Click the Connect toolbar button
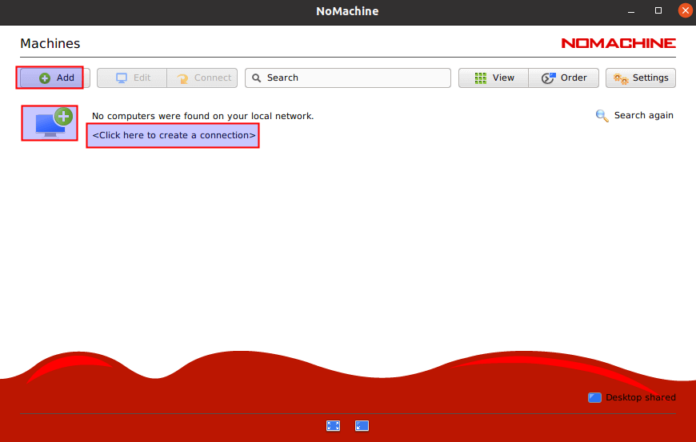This screenshot has width=696, height=442. [202, 78]
